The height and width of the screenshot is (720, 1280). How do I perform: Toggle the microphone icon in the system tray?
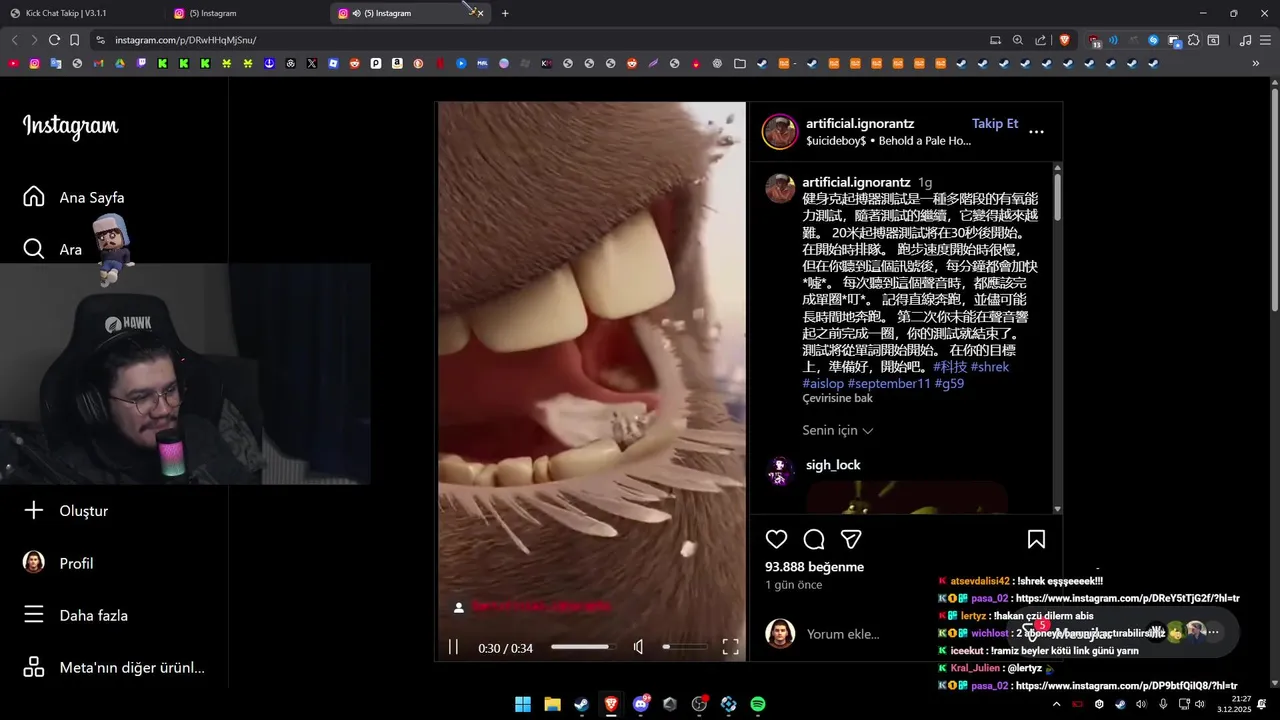1162,704
